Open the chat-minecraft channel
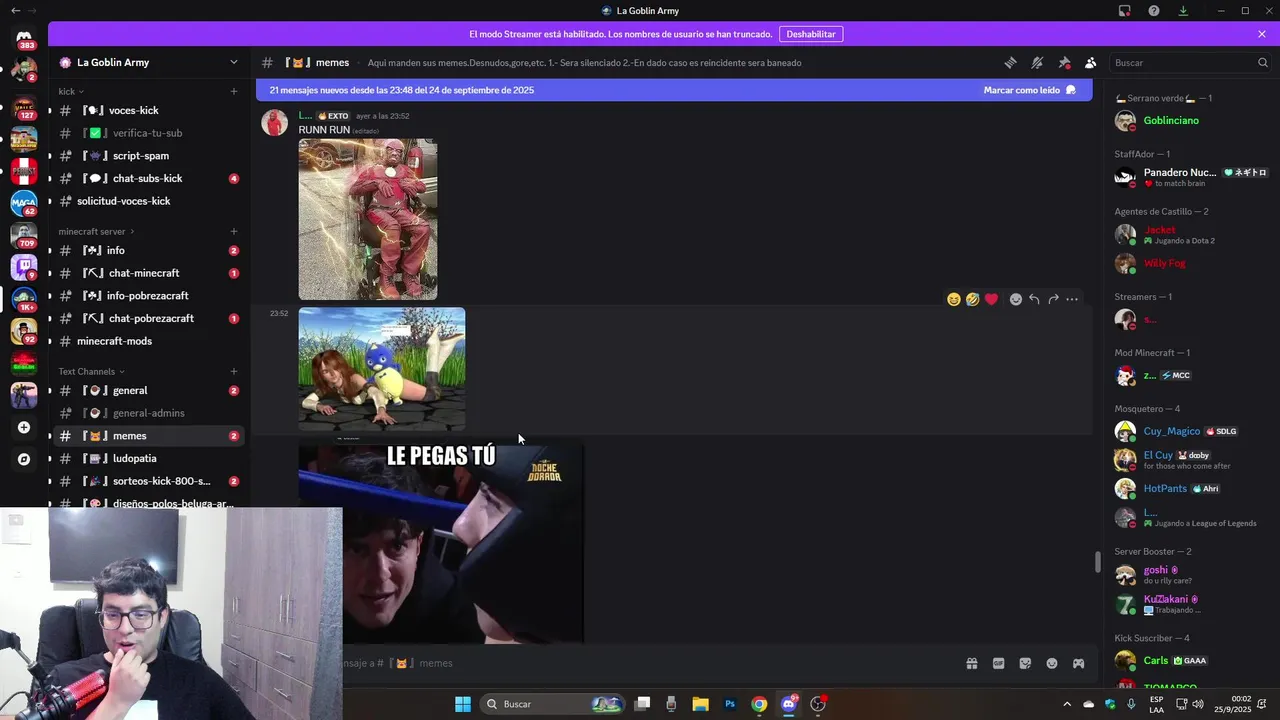This screenshot has width=1280, height=720. pos(150,273)
